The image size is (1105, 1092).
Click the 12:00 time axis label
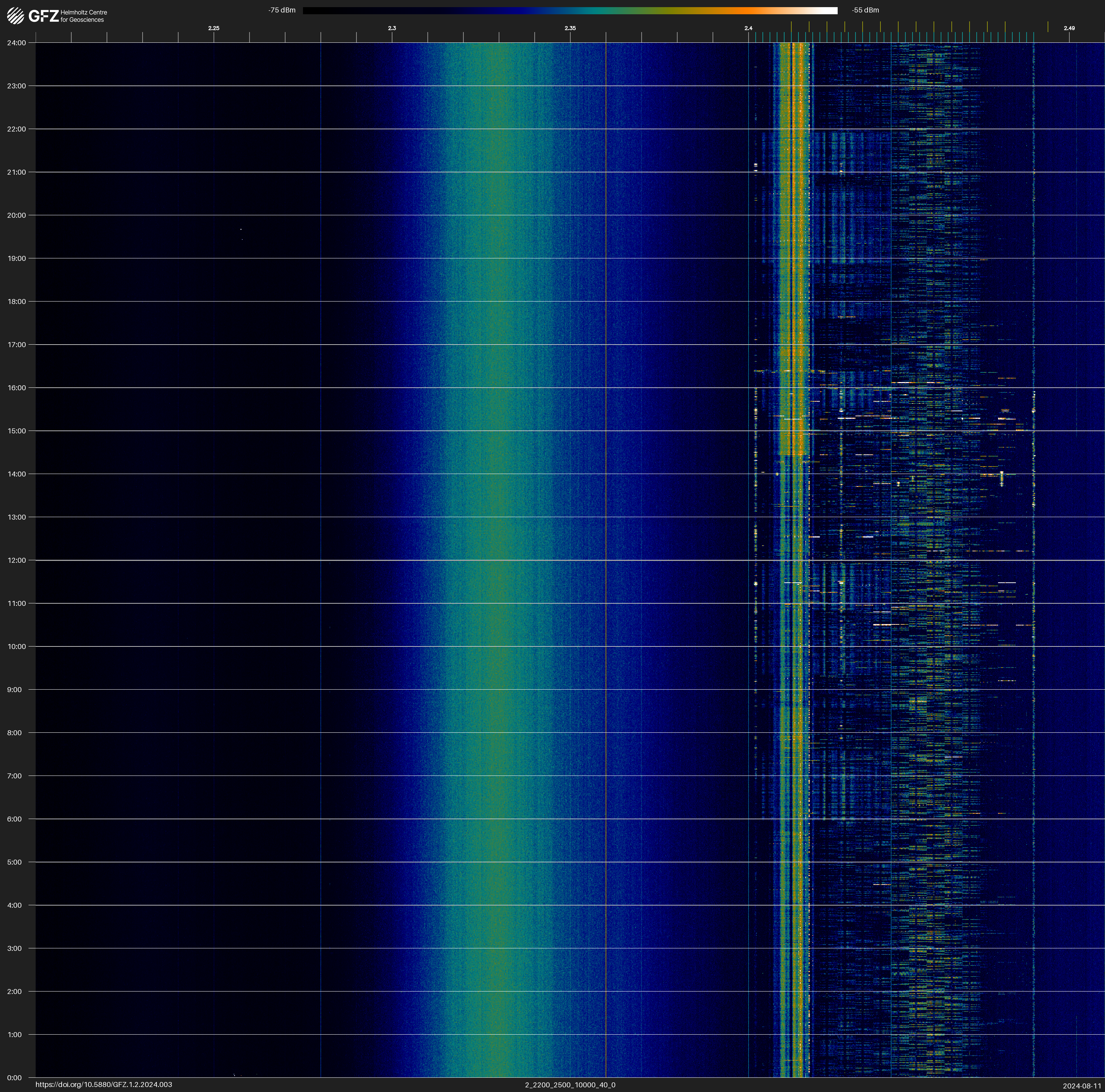pos(17,560)
